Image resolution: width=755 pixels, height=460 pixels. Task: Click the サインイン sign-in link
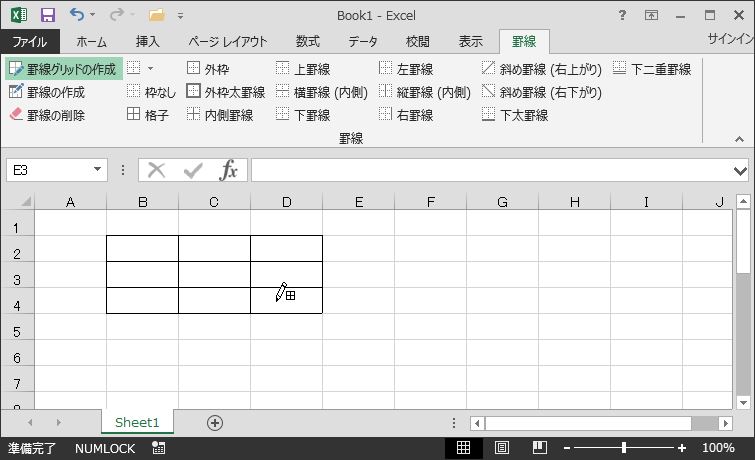730,39
